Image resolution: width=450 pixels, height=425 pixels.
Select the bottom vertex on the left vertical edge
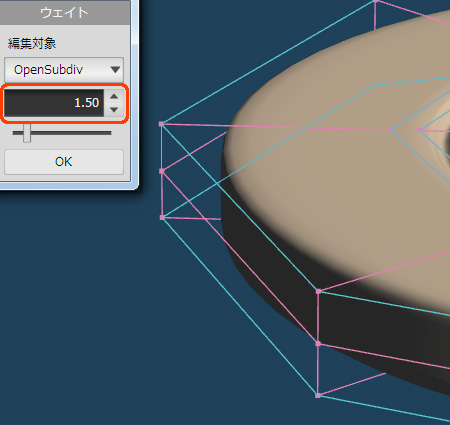(x=162, y=217)
